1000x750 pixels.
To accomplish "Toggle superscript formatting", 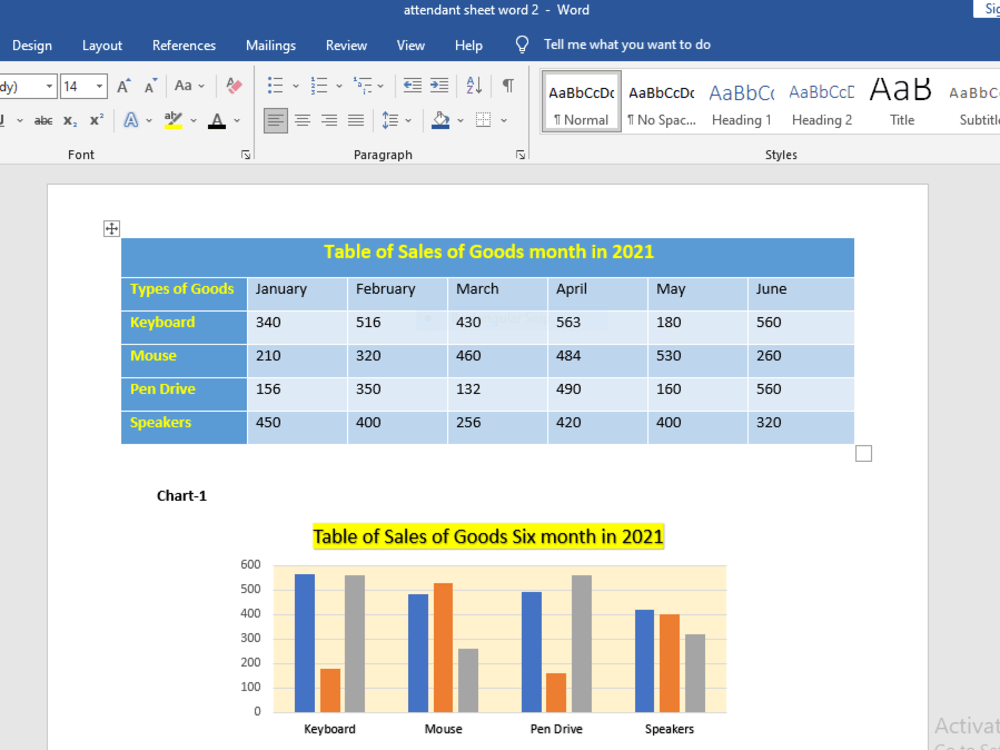I will click(x=96, y=121).
